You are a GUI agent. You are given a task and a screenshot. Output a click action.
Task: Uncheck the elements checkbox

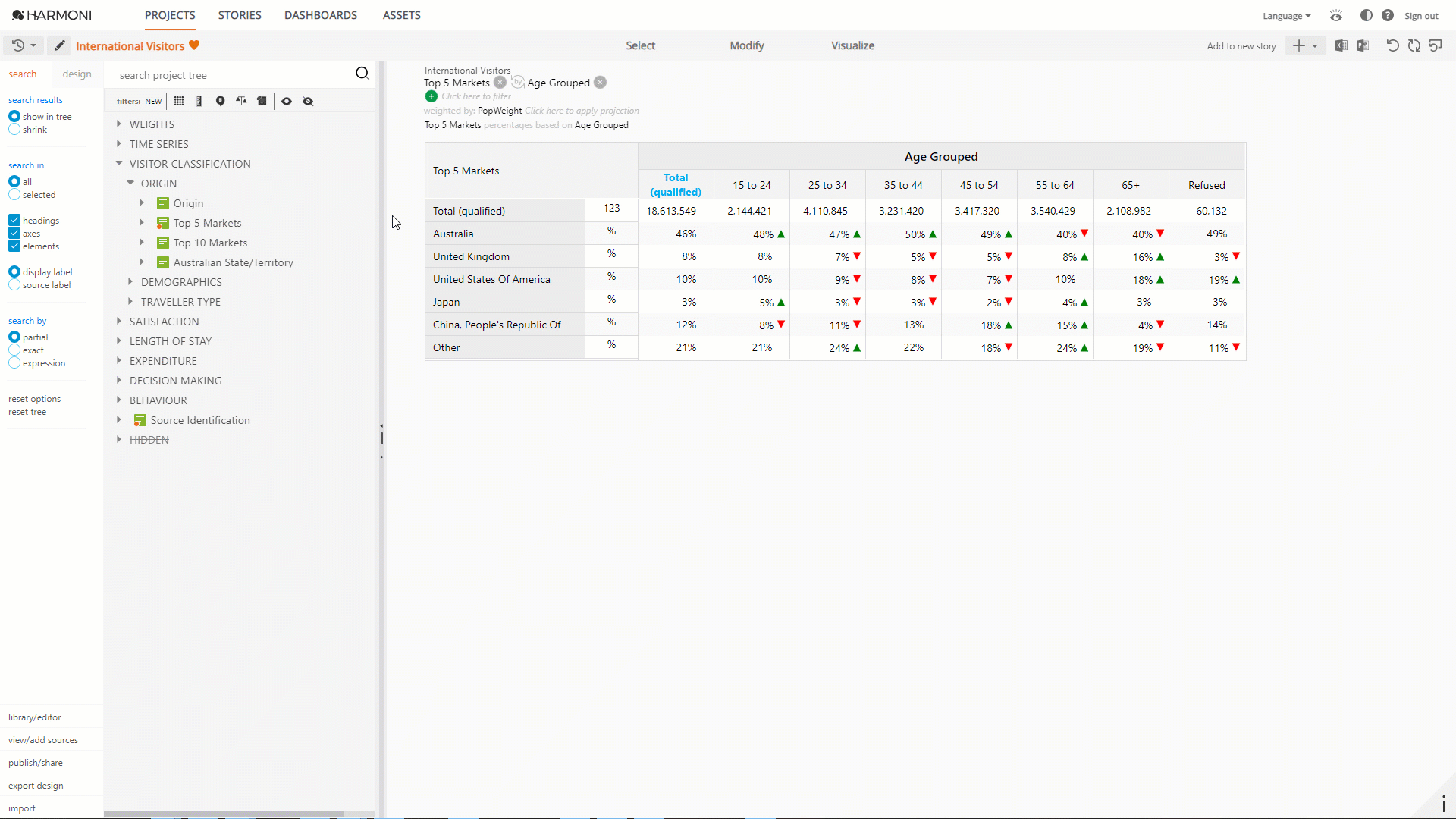(14, 246)
